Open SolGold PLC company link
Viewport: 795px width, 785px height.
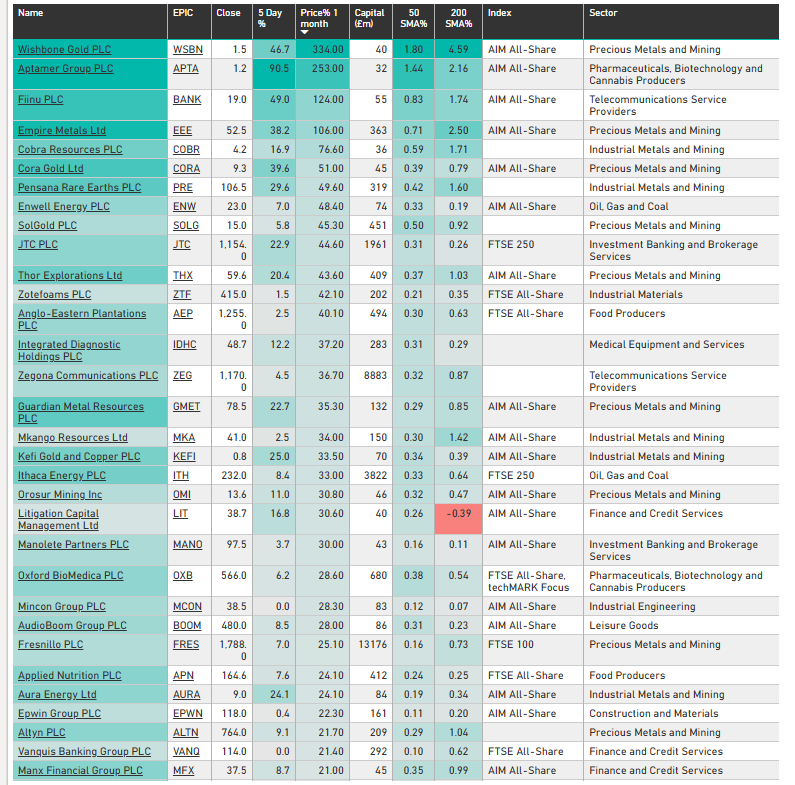click(x=47, y=226)
